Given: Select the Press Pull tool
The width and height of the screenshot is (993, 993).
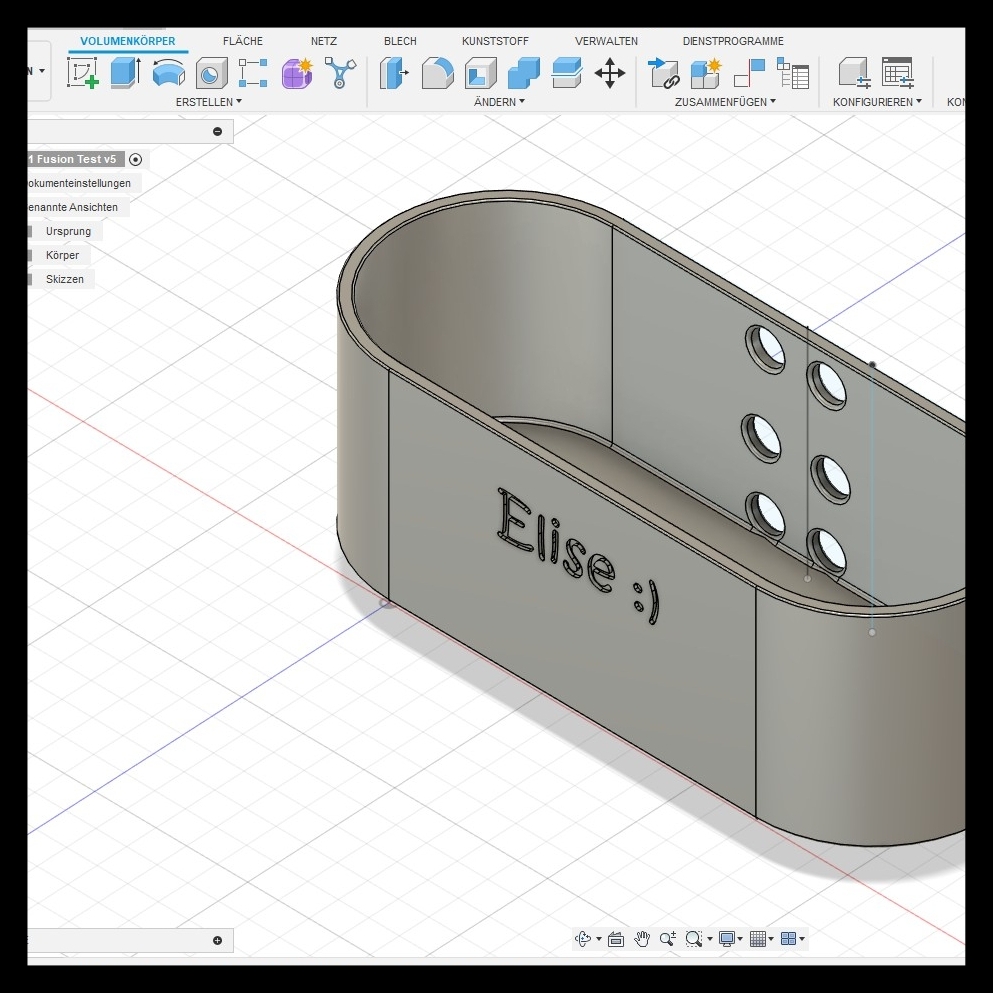Looking at the screenshot, I should point(395,73).
